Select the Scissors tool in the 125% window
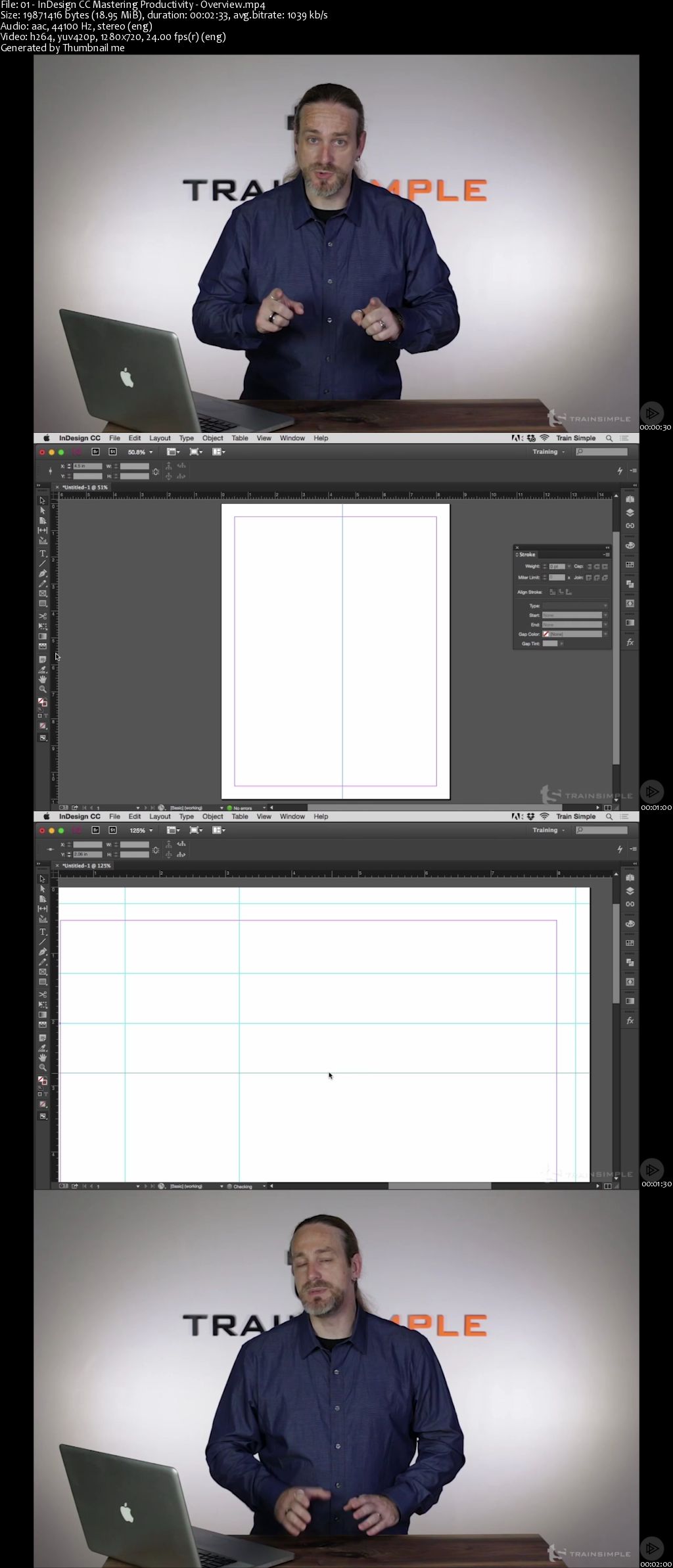This screenshot has width=673, height=1568. click(x=43, y=995)
